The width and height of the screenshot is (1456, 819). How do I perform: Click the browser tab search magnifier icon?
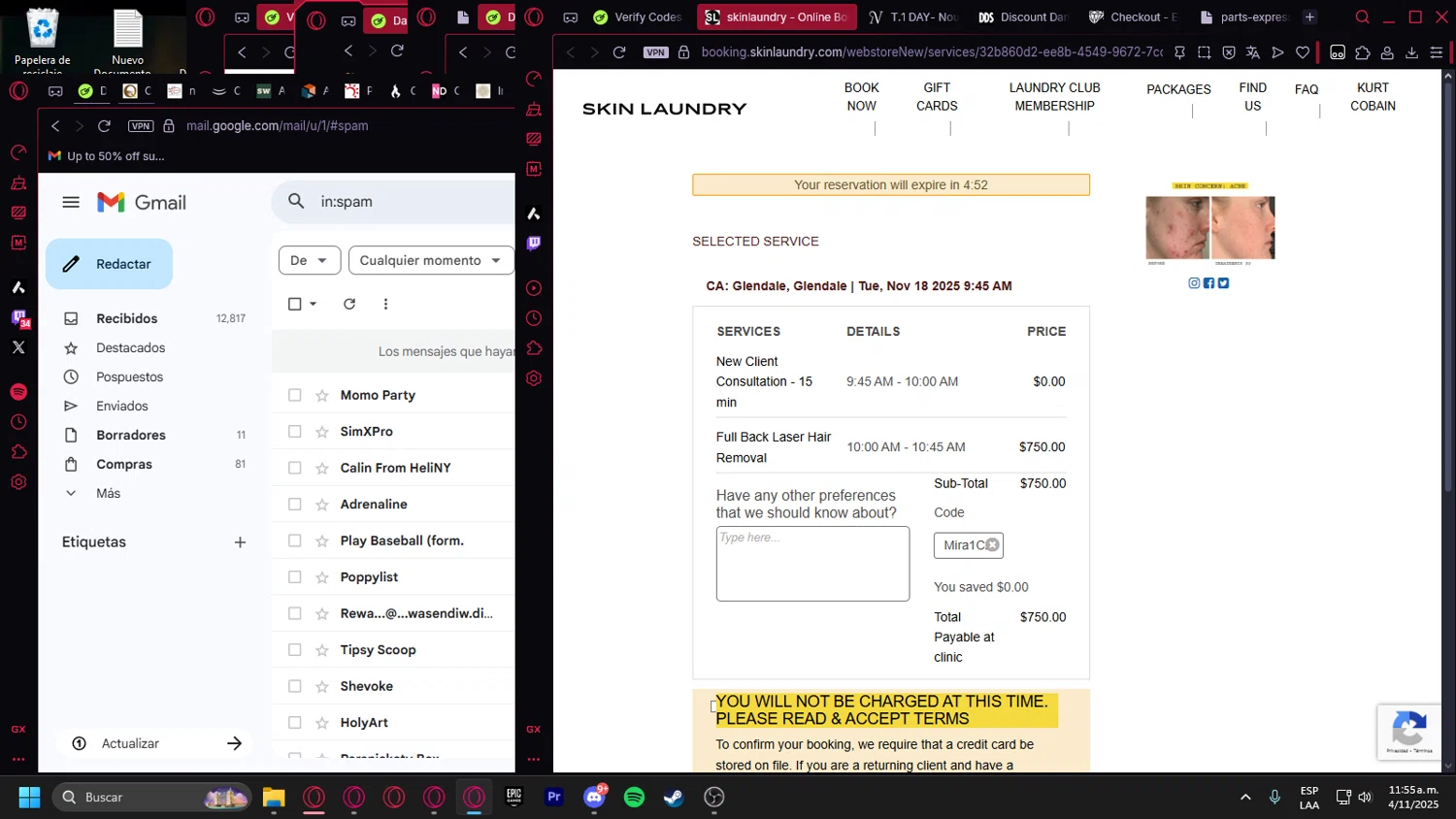click(1363, 17)
